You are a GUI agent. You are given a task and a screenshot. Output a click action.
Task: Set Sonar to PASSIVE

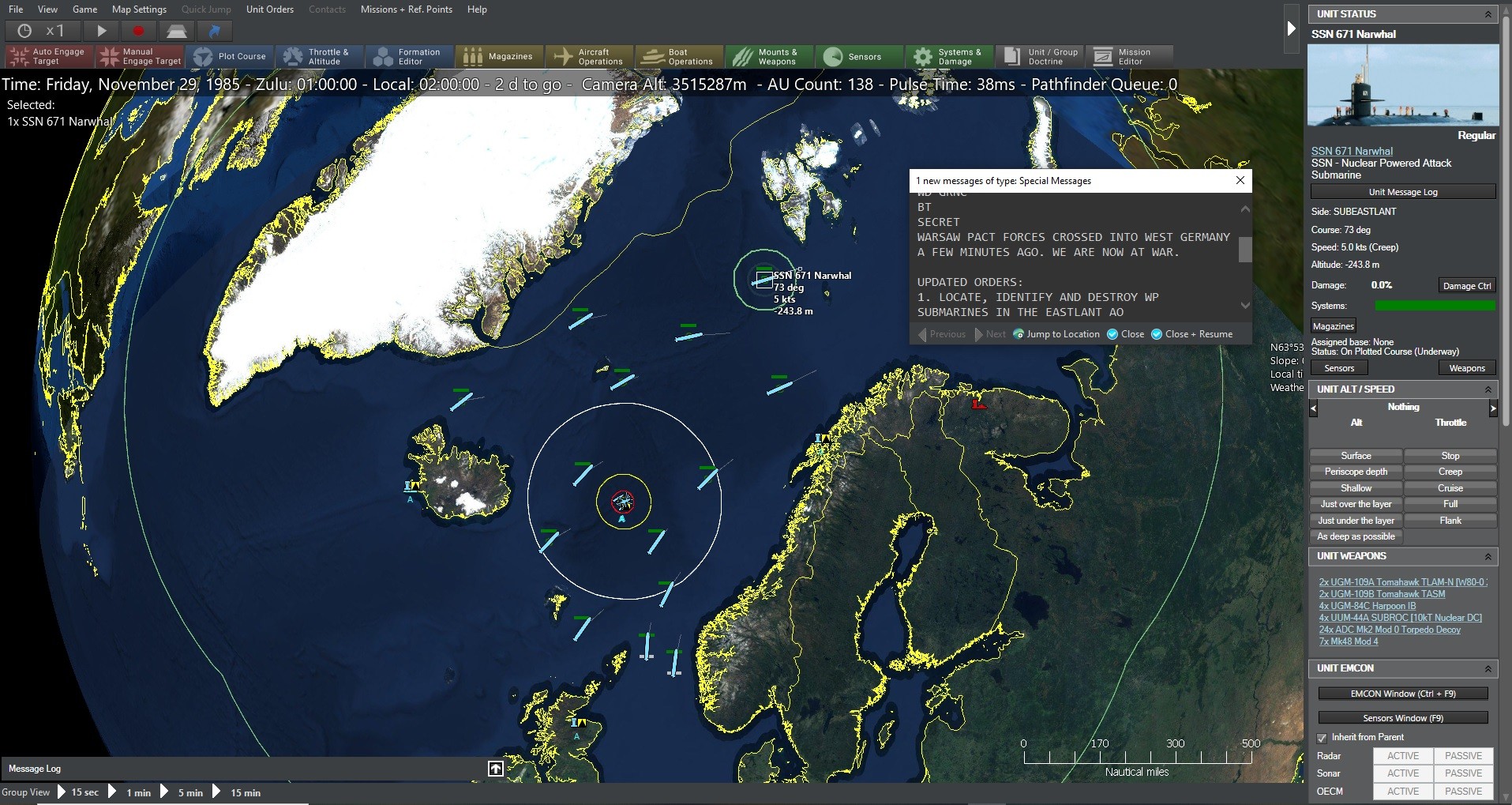(x=1463, y=773)
